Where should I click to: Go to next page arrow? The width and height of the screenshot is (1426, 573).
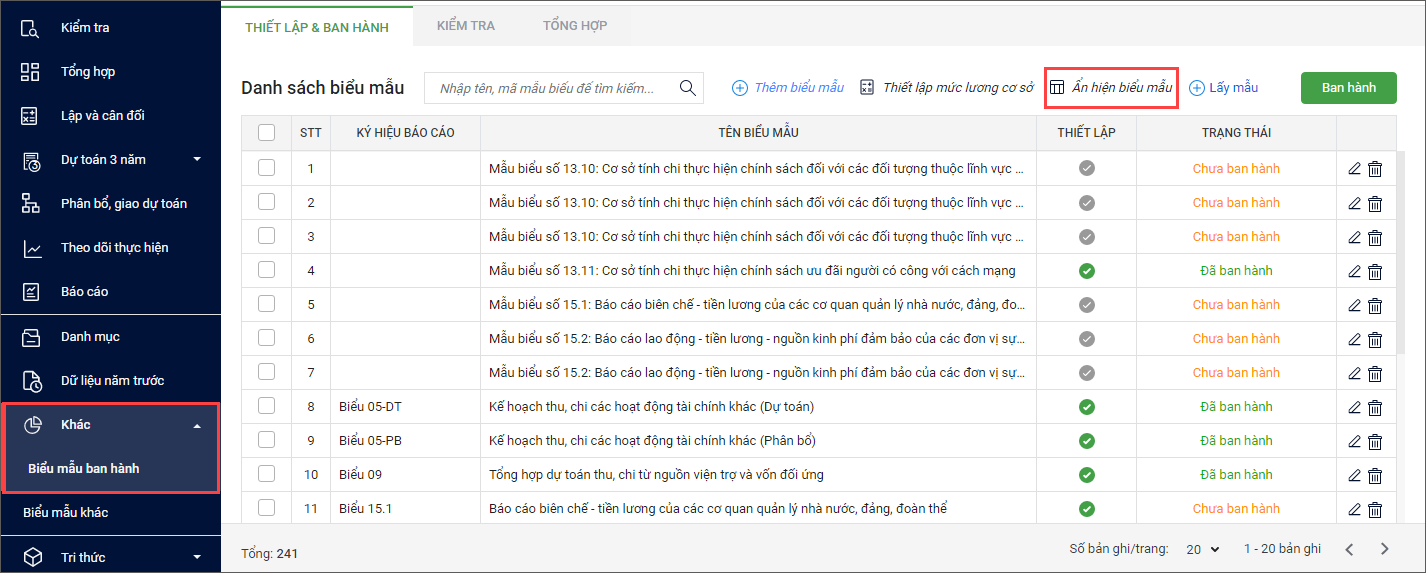(1385, 549)
